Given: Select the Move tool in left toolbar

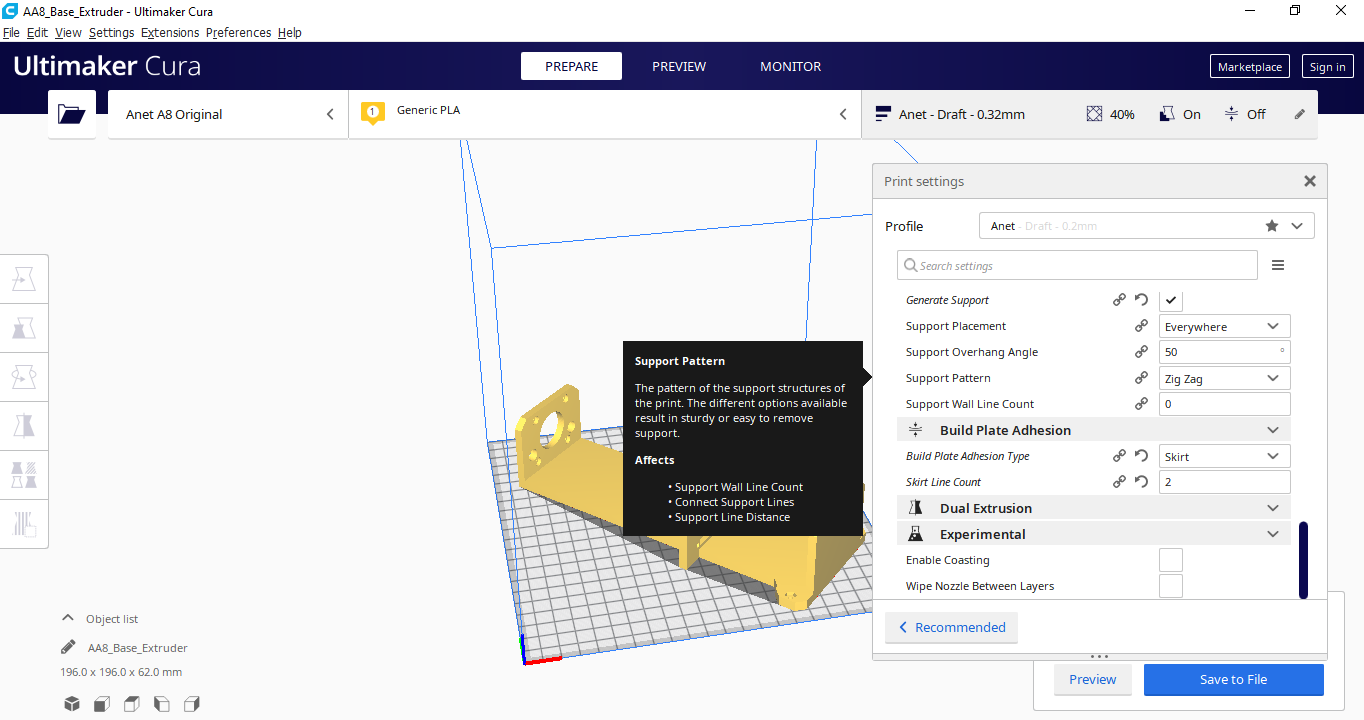Looking at the screenshot, I should pyautogui.click(x=24, y=279).
